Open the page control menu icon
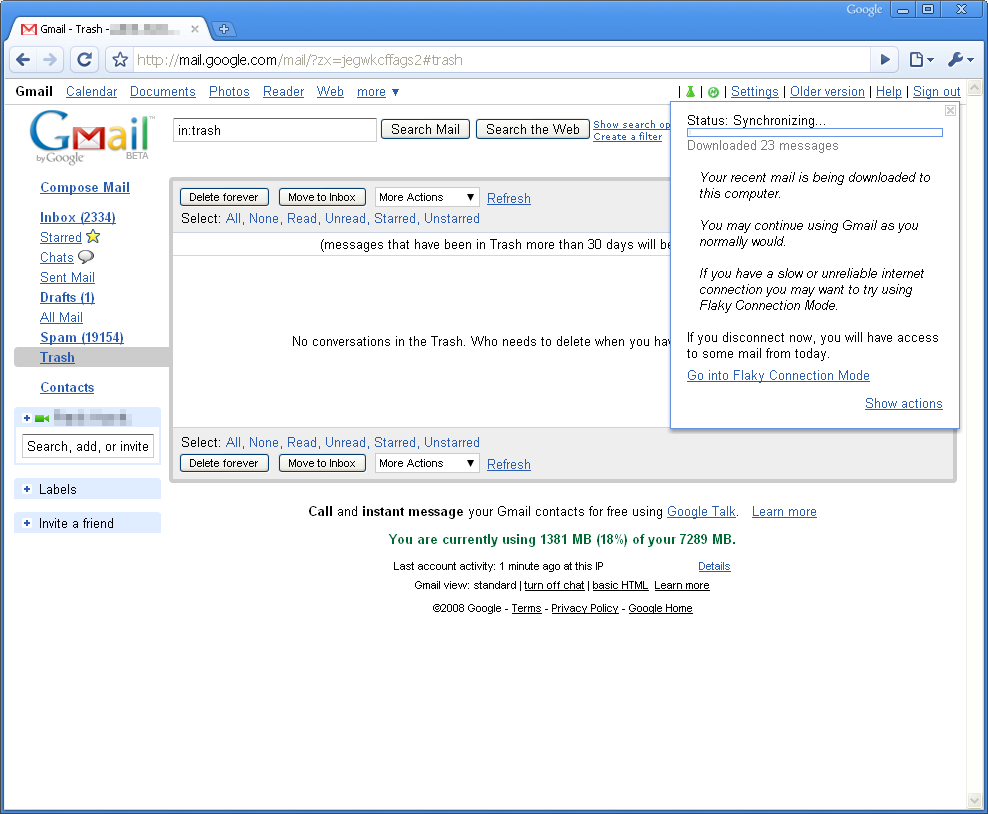Viewport: 988px width, 814px height. point(921,60)
